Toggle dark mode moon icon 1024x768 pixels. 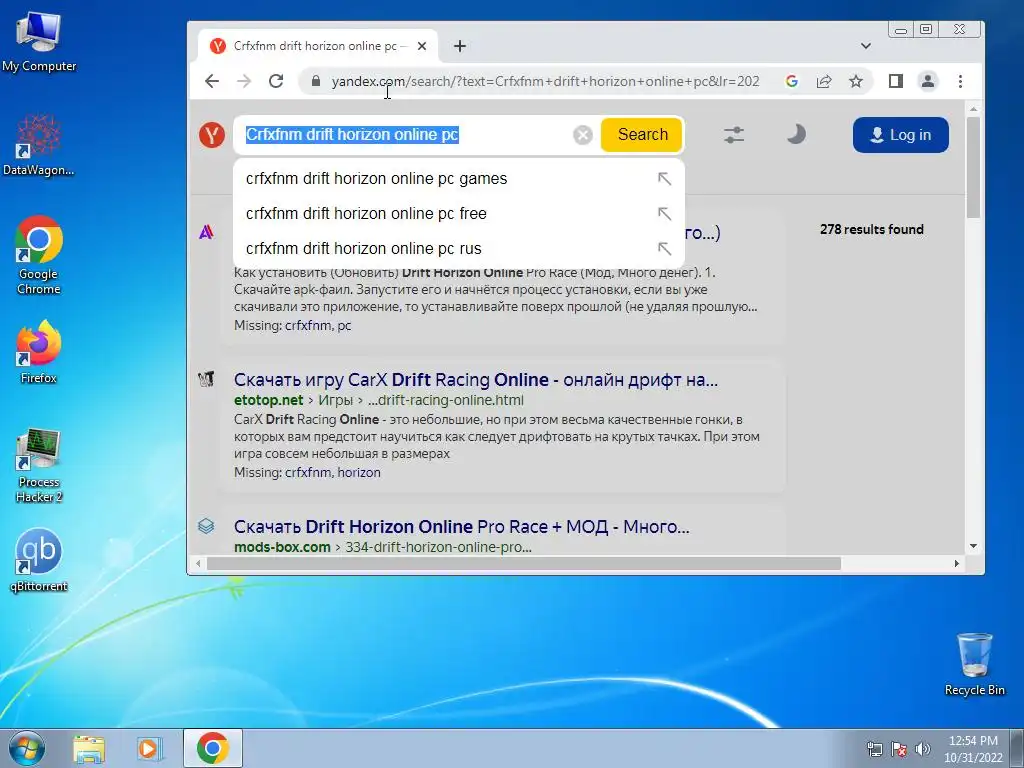pyautogui.click(x=795, y=135)
